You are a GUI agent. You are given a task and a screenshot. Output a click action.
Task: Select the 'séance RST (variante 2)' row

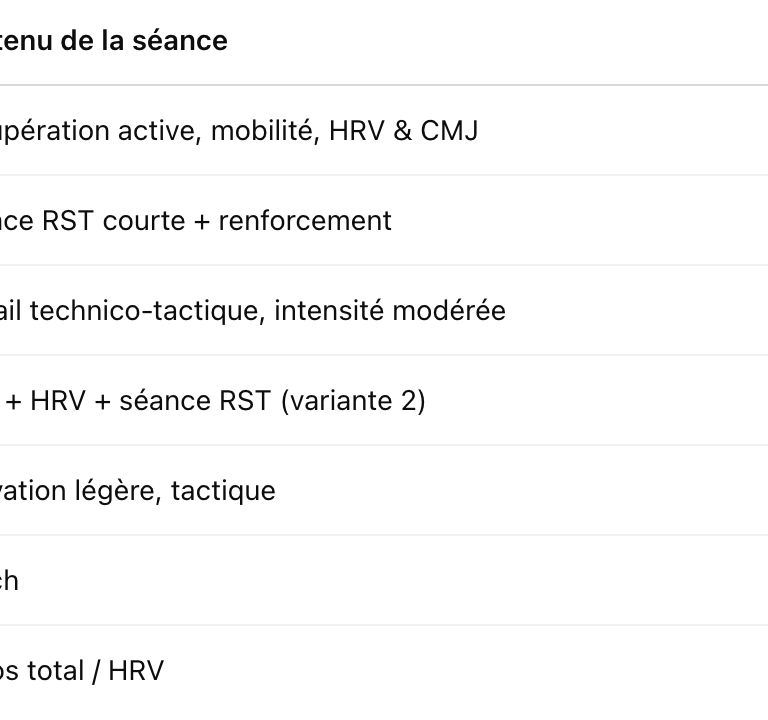210,401
